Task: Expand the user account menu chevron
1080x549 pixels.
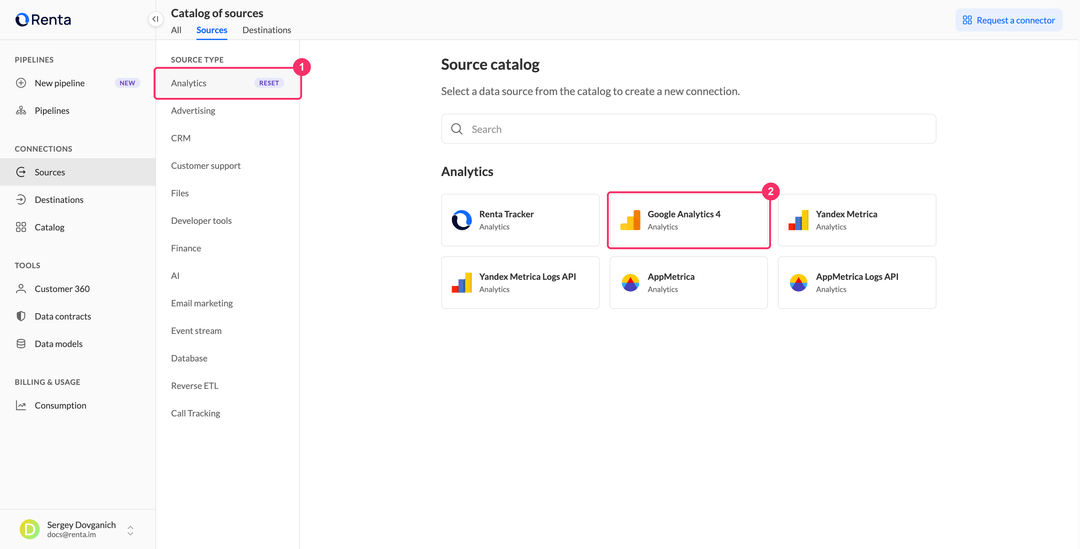Action: pyautogui.click(x=130, y=530)
